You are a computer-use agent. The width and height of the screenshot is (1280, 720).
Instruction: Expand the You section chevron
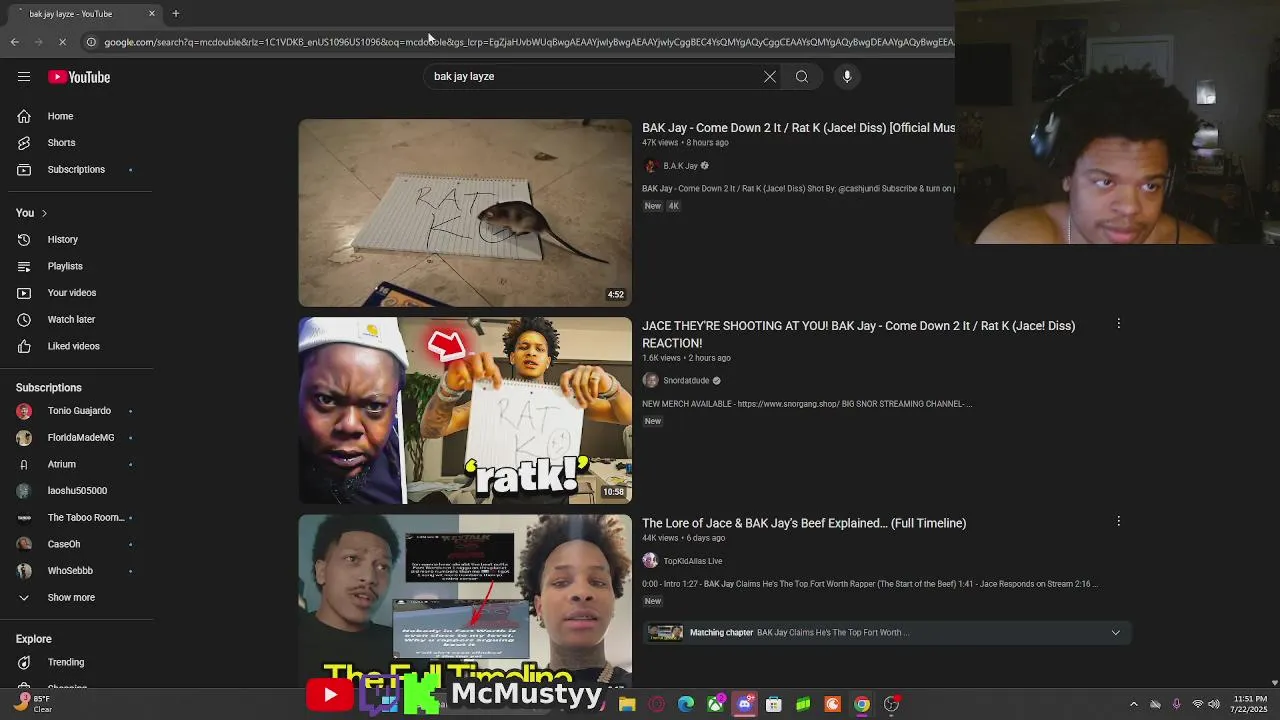coord(44,213)
